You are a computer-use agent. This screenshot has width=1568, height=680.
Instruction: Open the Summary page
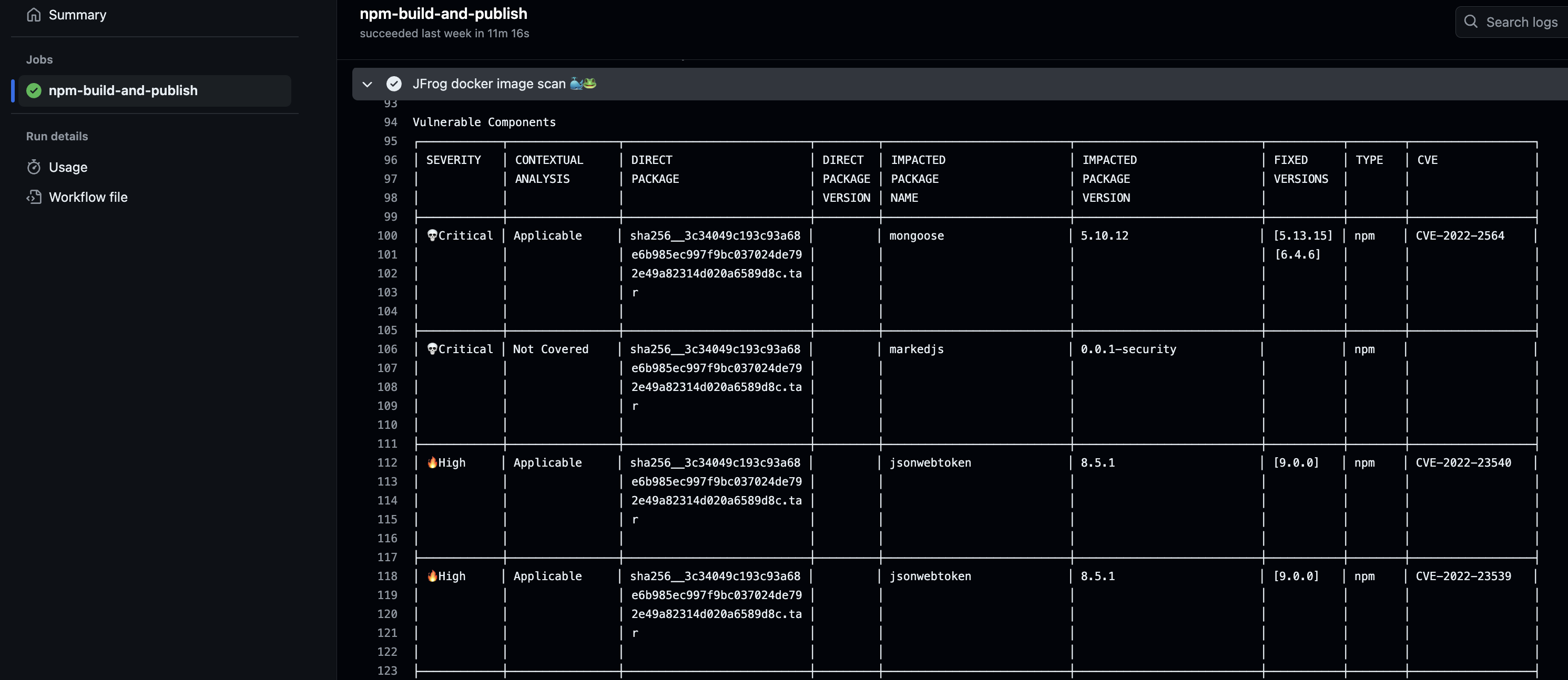77,15
